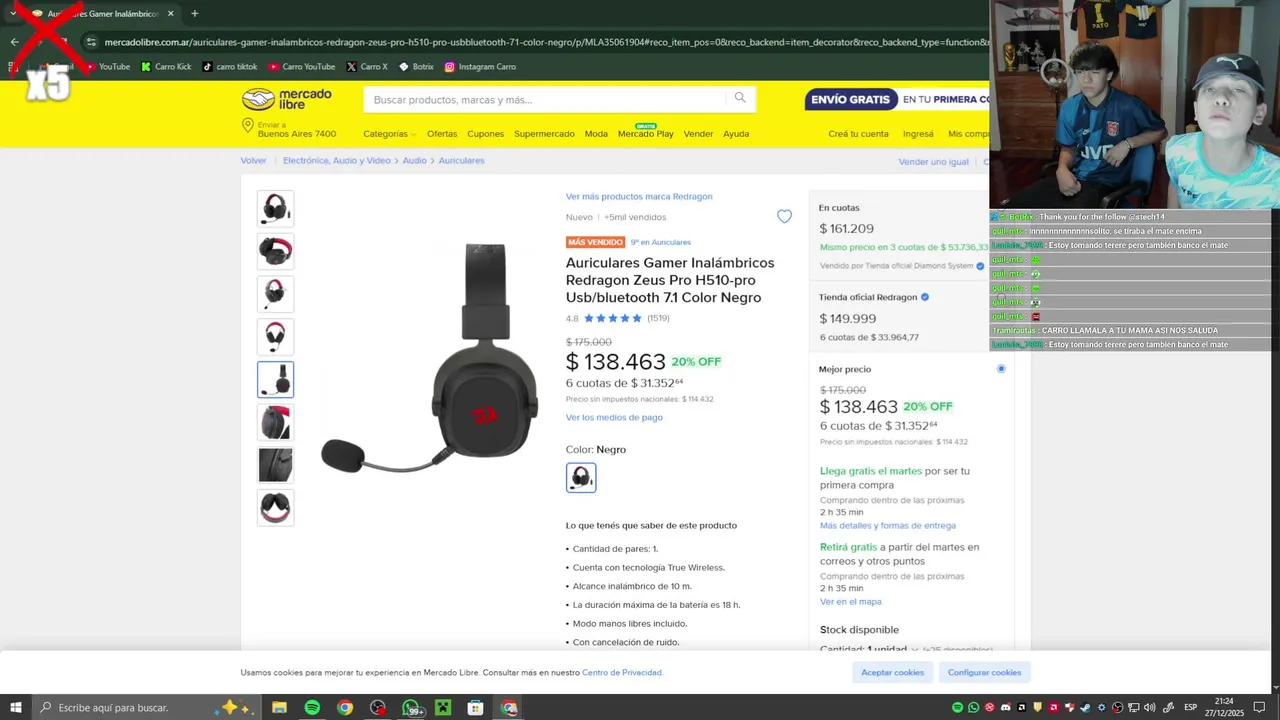
Task: Open the Centro de Privacidad link
Action: (622, 673)
